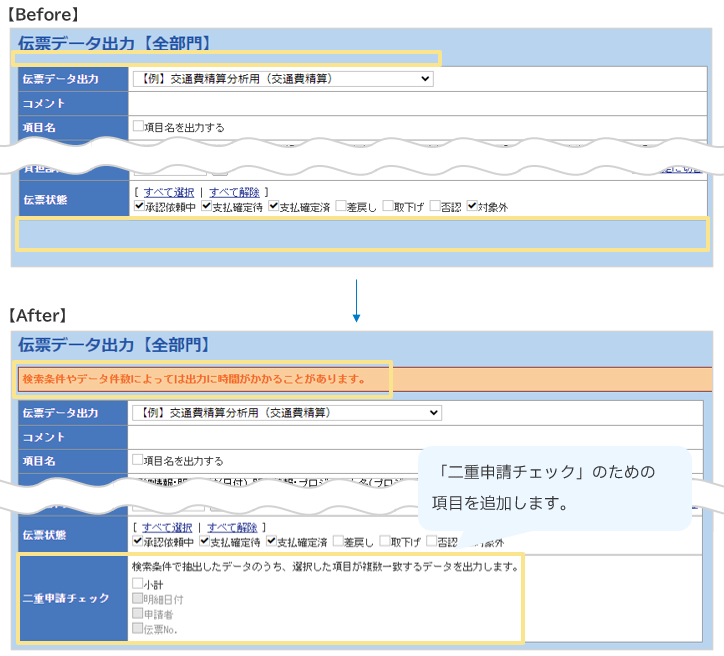
Task: Enable 項目名を出力する checkbox in Before panel
Action: pyautogui.click(x=139, y=127)
